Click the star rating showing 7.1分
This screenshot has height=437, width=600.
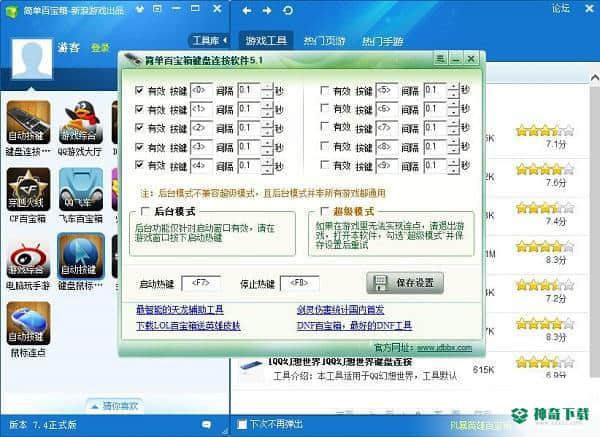pos(545,131)
